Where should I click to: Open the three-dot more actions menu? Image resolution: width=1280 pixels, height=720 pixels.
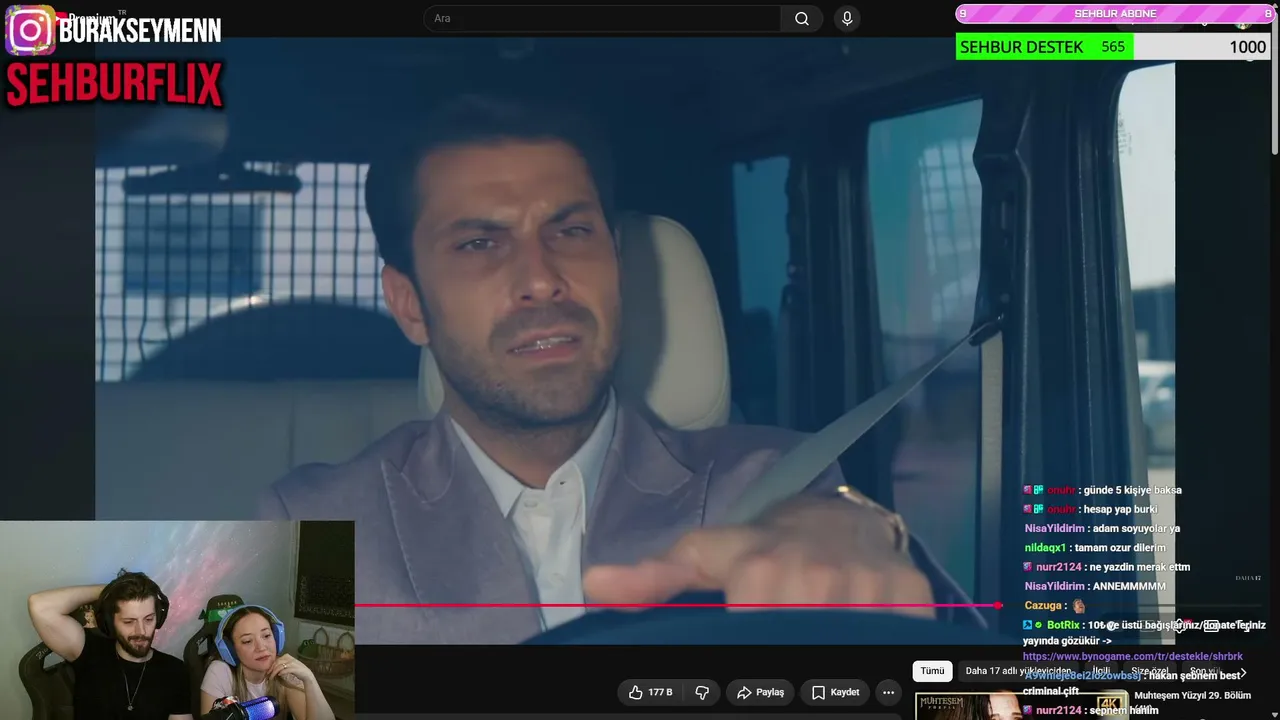point(888,692)
